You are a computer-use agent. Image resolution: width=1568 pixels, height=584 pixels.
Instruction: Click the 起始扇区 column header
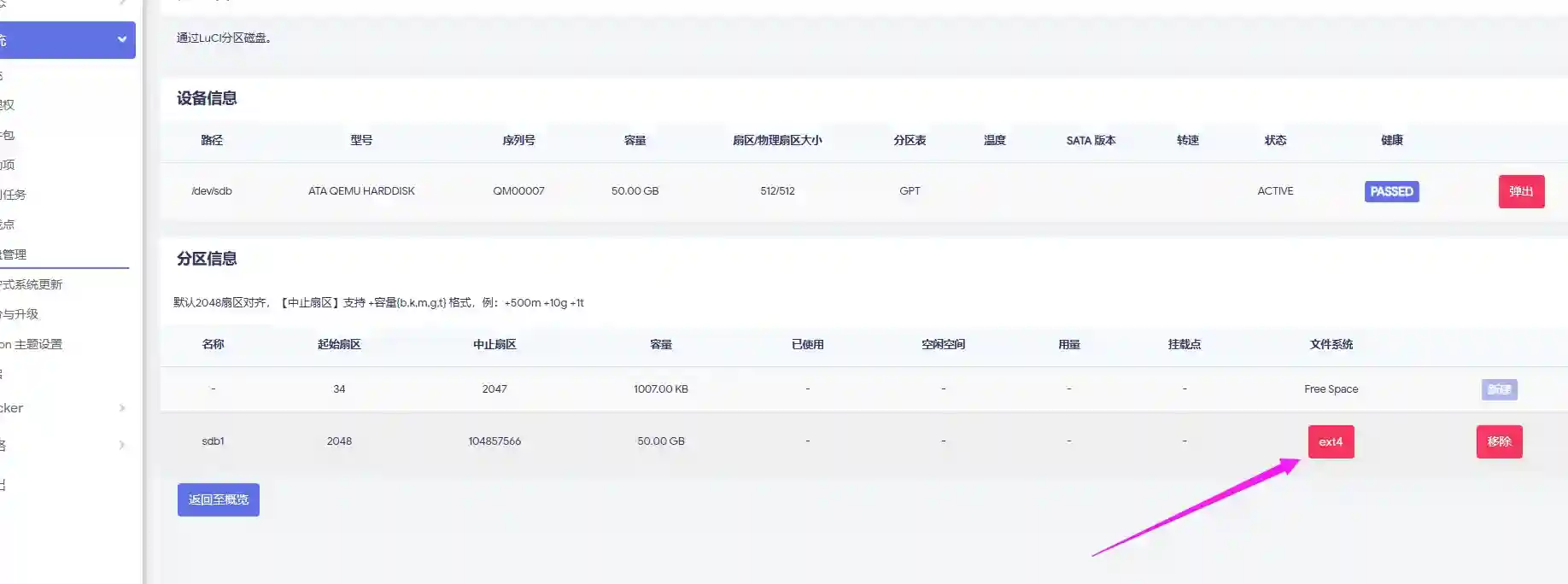[339, 344]
